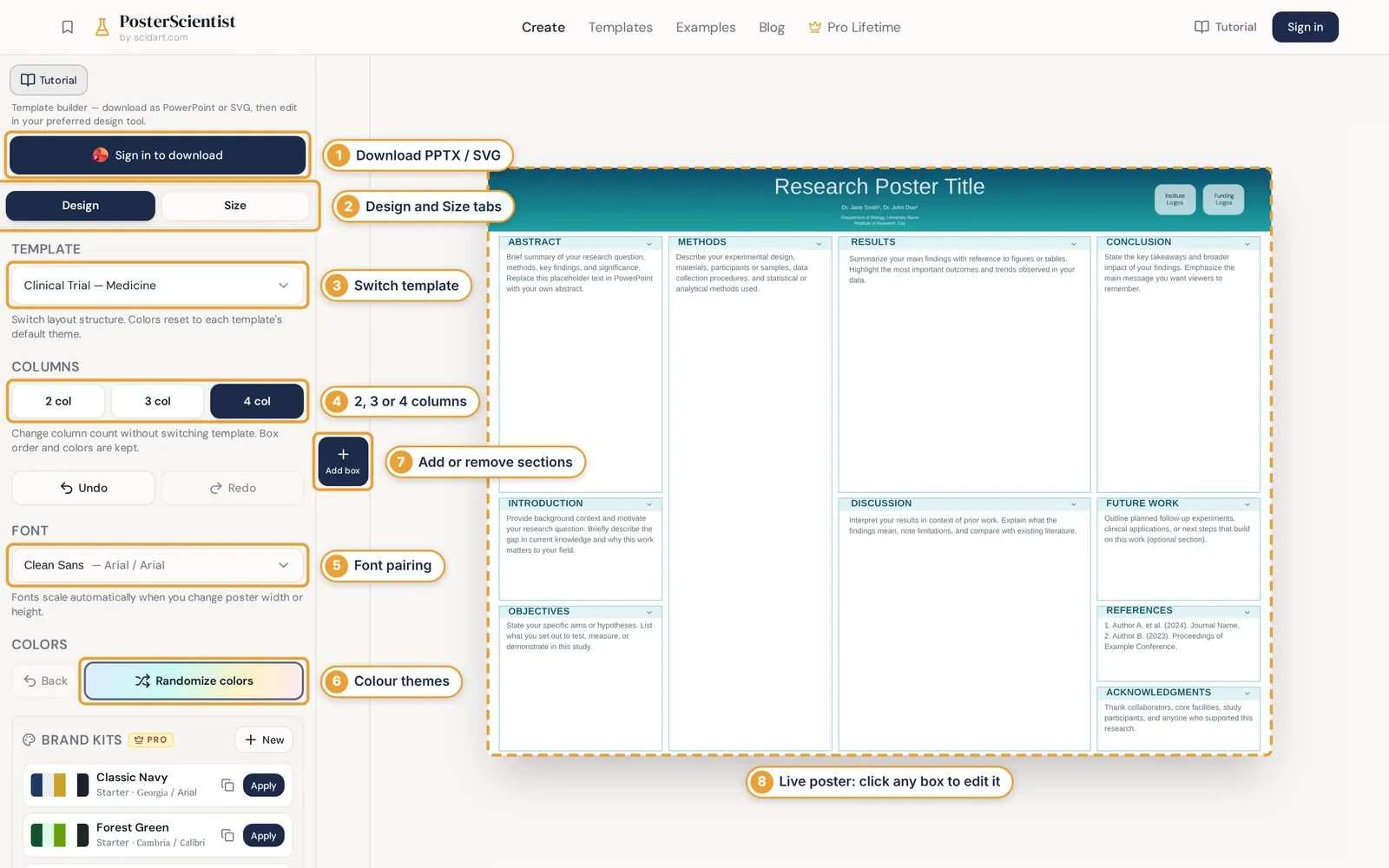Collapse the OBJECTIVES section chevron
The width and height of the screenshot is (1389, 868).
[649, 612]
